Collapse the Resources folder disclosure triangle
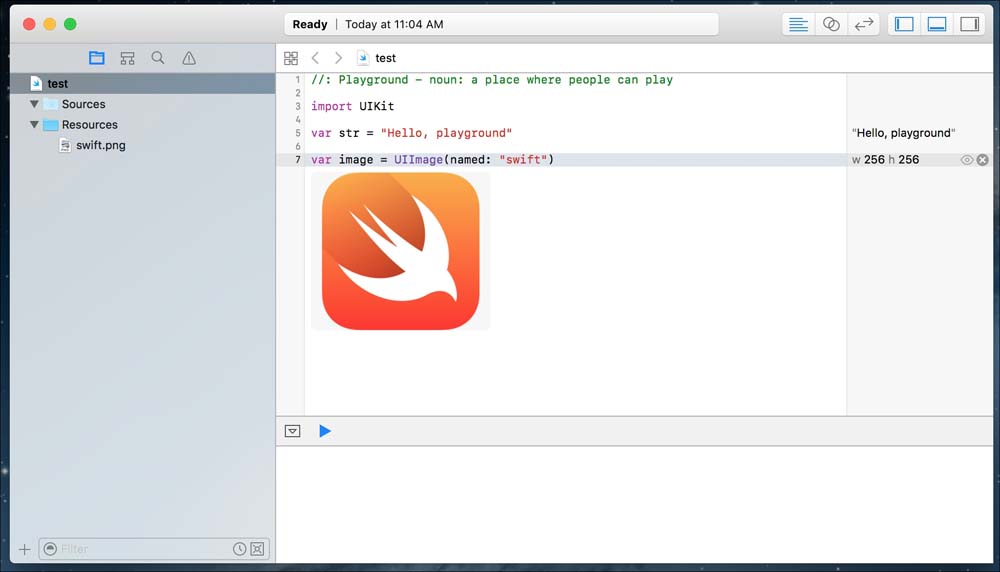1000x572 pixels. [x=35, y=125]
